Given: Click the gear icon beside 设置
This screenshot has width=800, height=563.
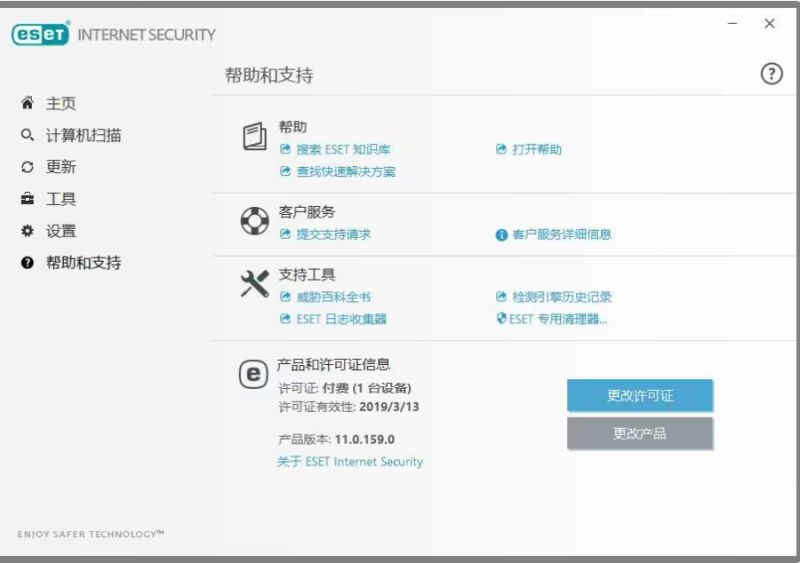Looking at the screenshot, I should [x=27, y=231].
